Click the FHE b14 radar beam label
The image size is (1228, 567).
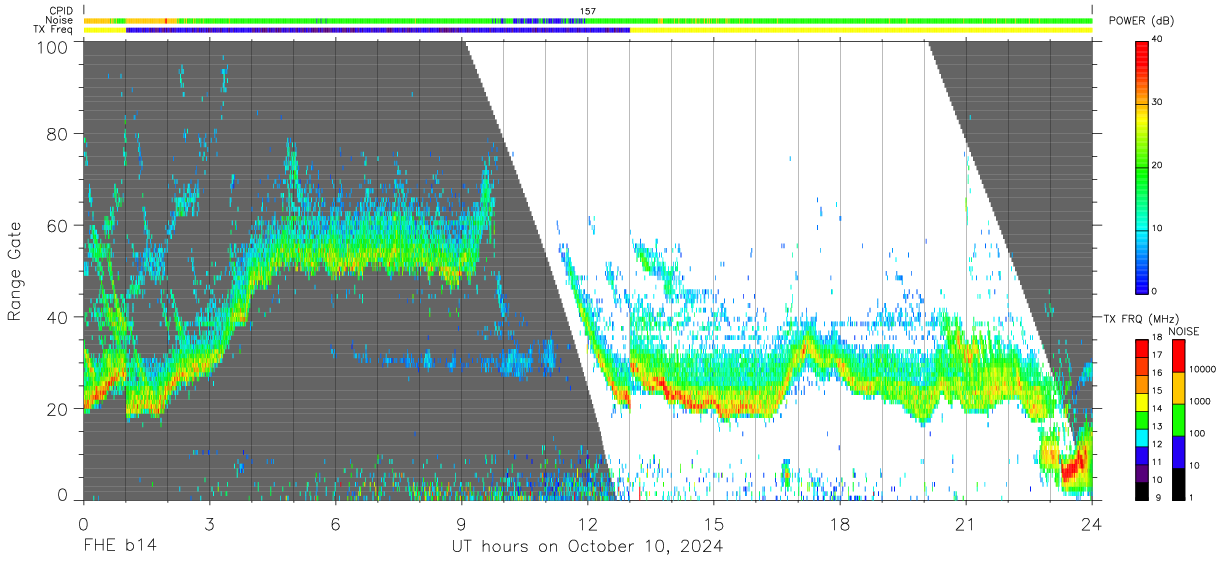click(x=119, y=546)
